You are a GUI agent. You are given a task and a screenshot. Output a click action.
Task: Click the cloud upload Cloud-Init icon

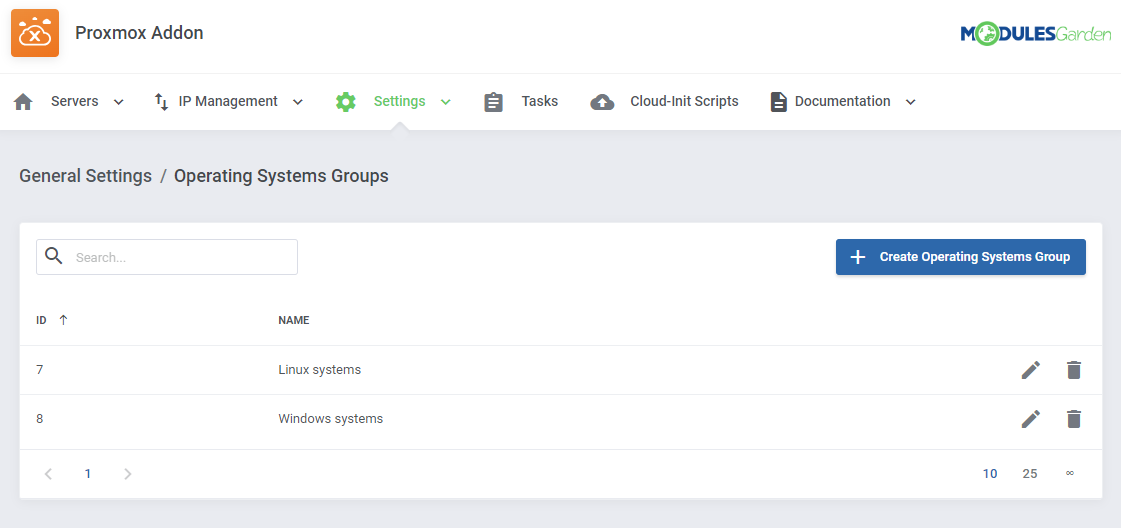[602, 102]
